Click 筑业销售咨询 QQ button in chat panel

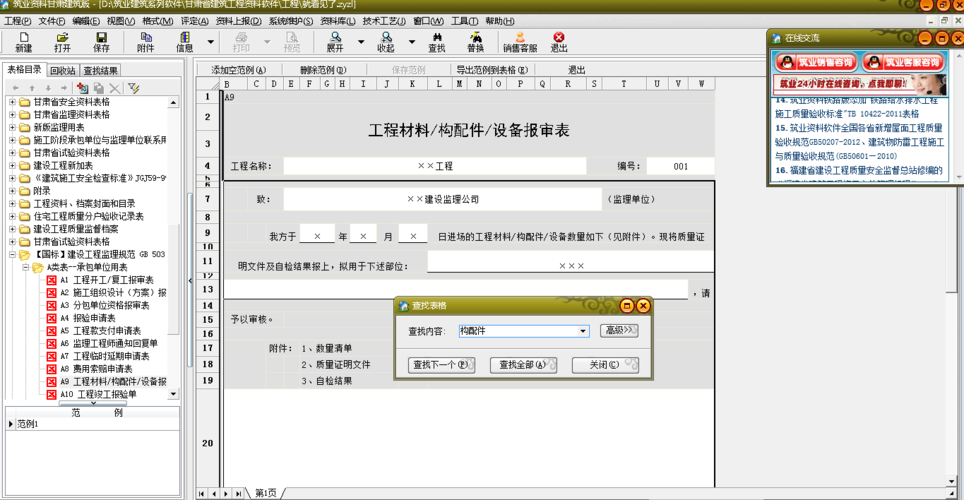coord(816,62)
